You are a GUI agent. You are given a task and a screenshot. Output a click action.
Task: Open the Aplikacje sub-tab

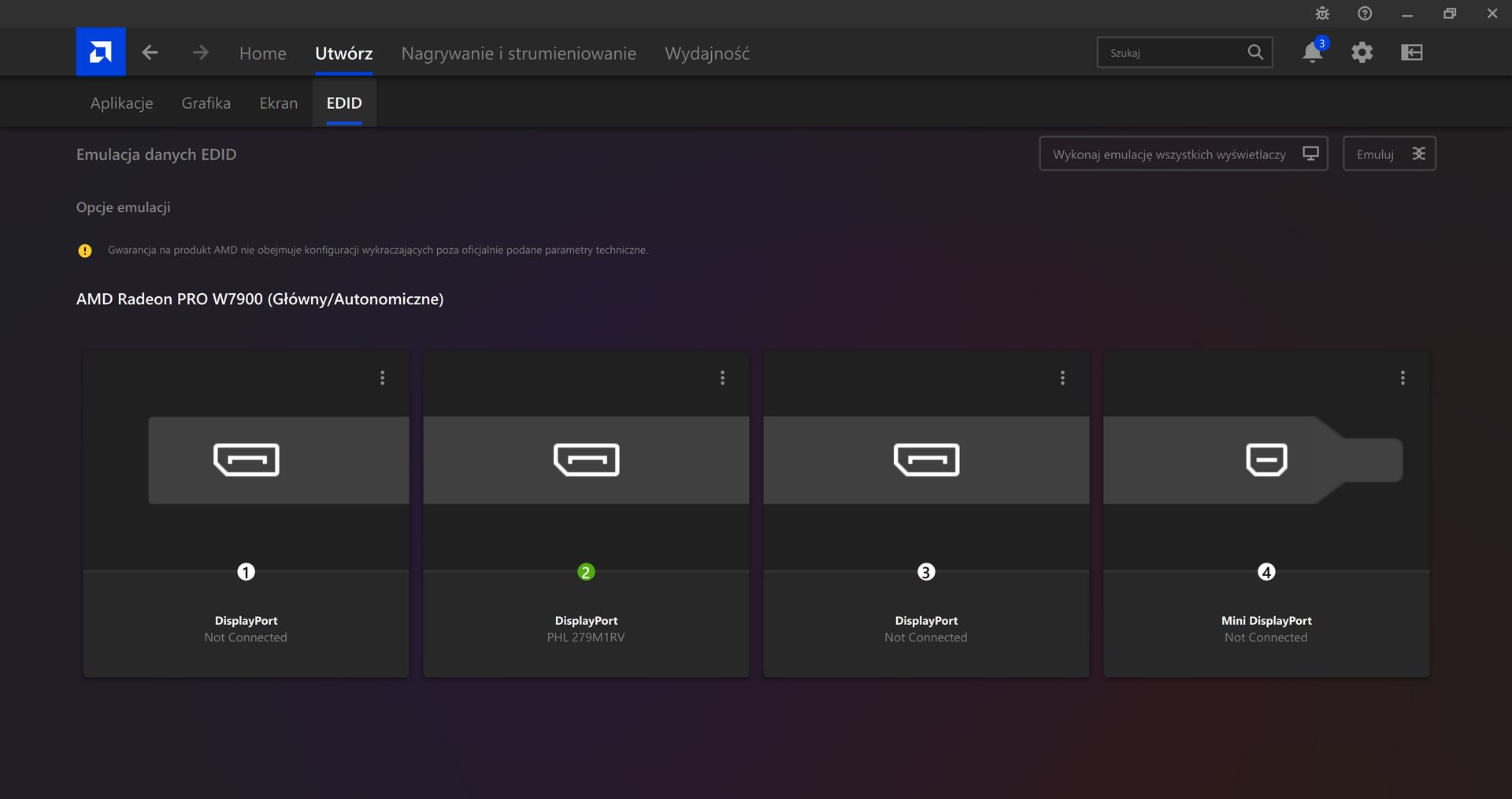(x=122, y=103)
